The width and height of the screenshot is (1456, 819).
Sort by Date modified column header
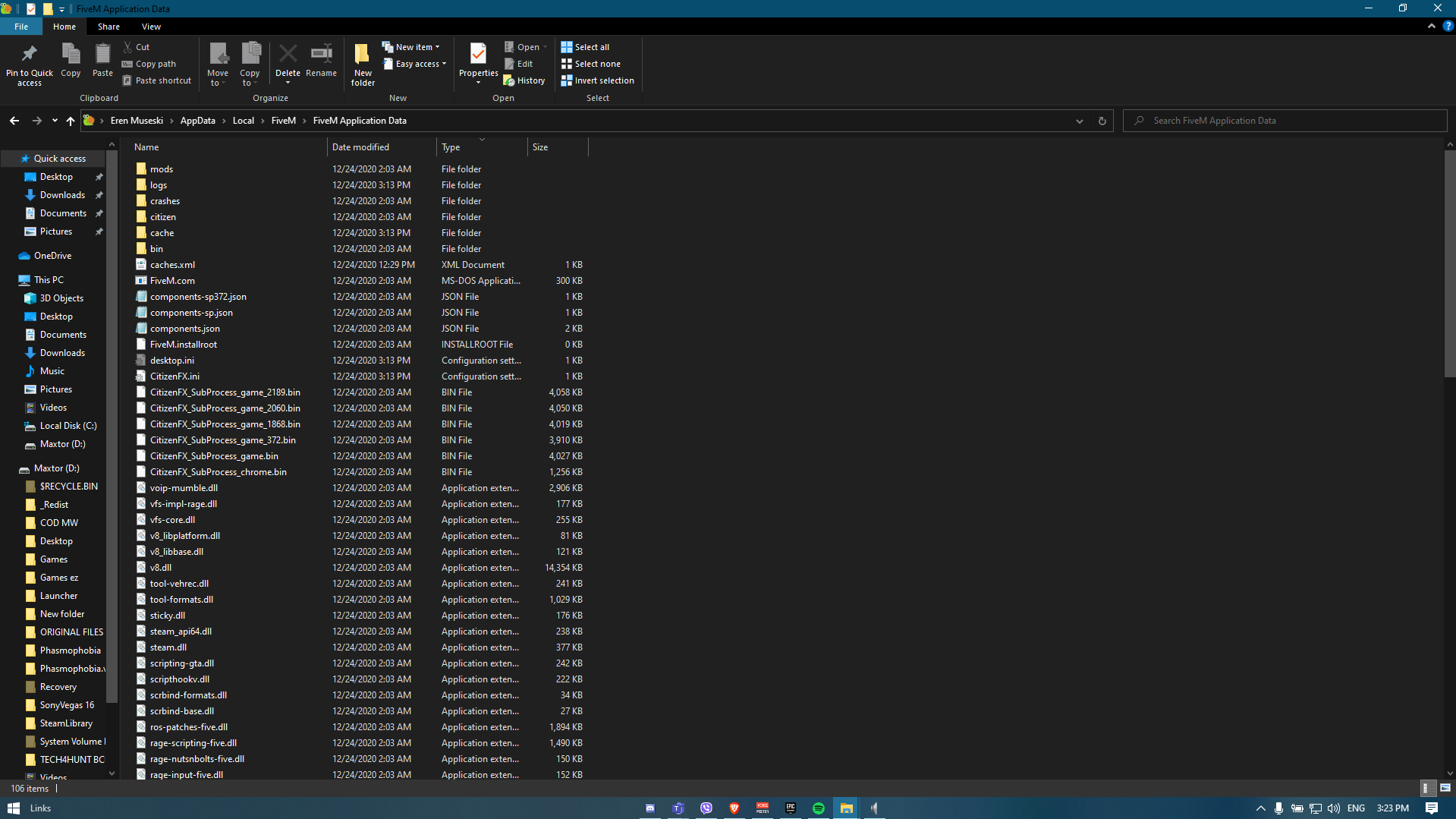click(382, 147)
